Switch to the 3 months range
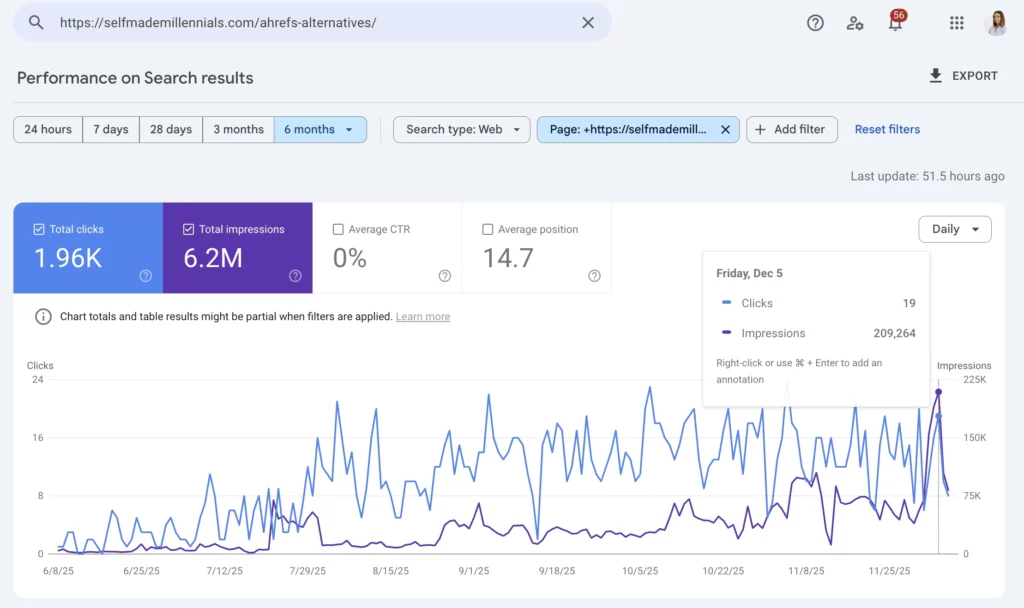This screenshot has width=1024, height=608. click(x=238, y=129)
